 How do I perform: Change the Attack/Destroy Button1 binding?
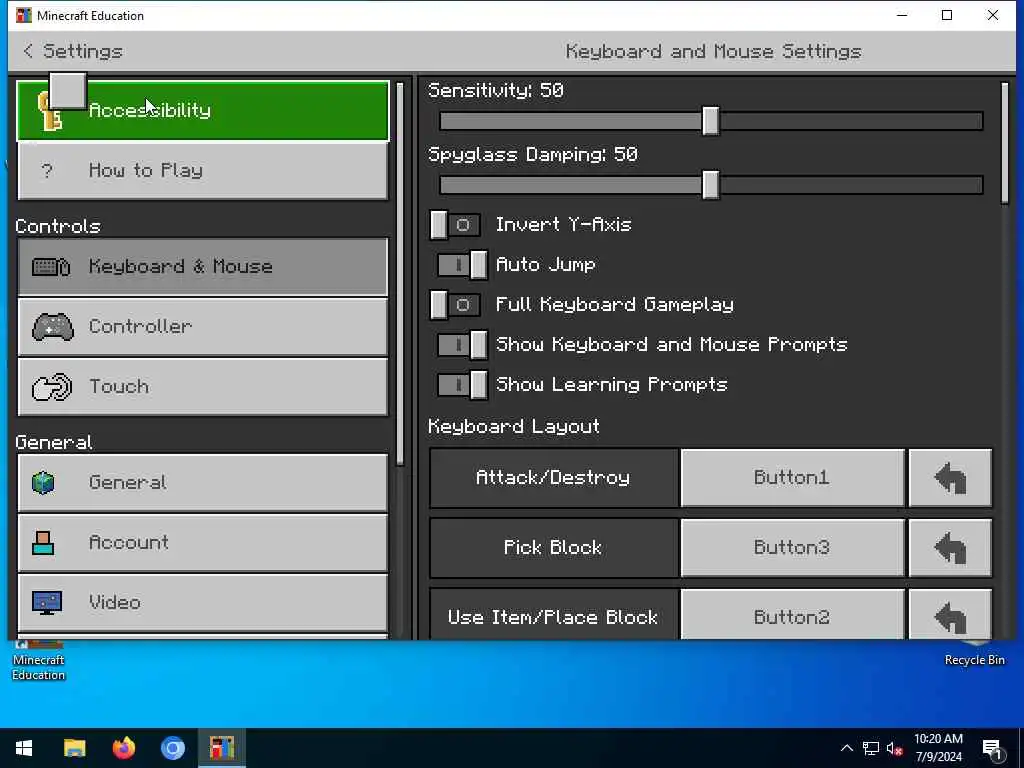pyautogui.click(x=792, y=477)
